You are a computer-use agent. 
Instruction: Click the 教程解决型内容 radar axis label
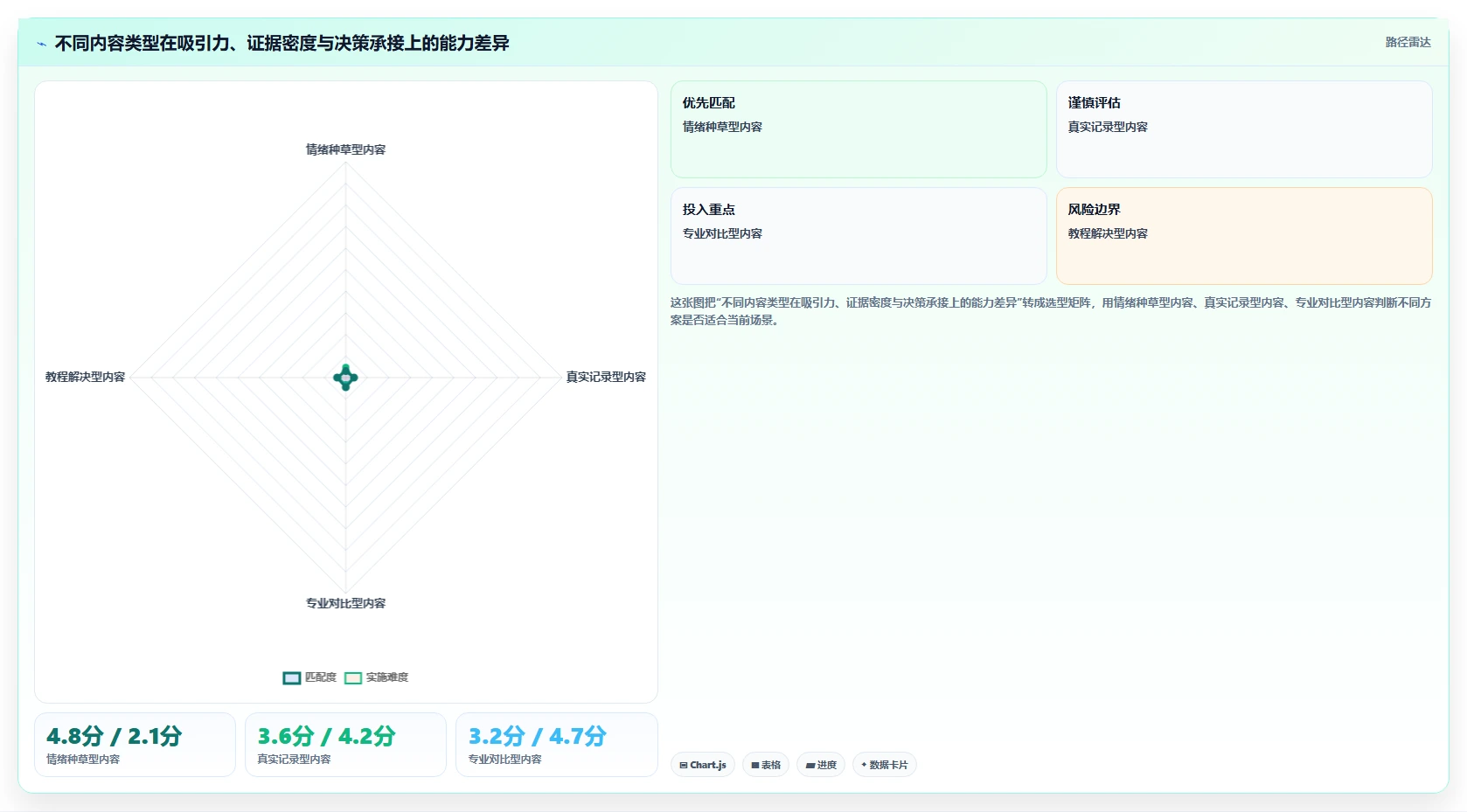pos(85,377)
